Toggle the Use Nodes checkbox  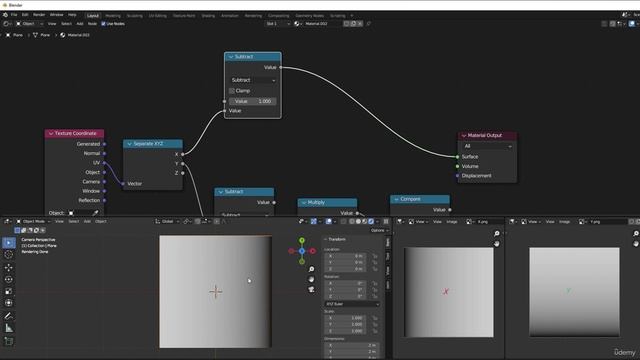103,24
